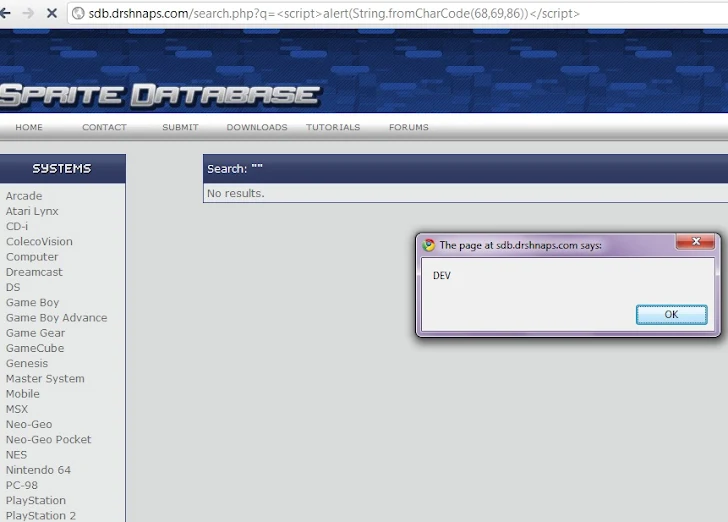Open the TUTORIALS menu item
The height and width of the screenshot is (522, 728).
(x=333, y=127)
